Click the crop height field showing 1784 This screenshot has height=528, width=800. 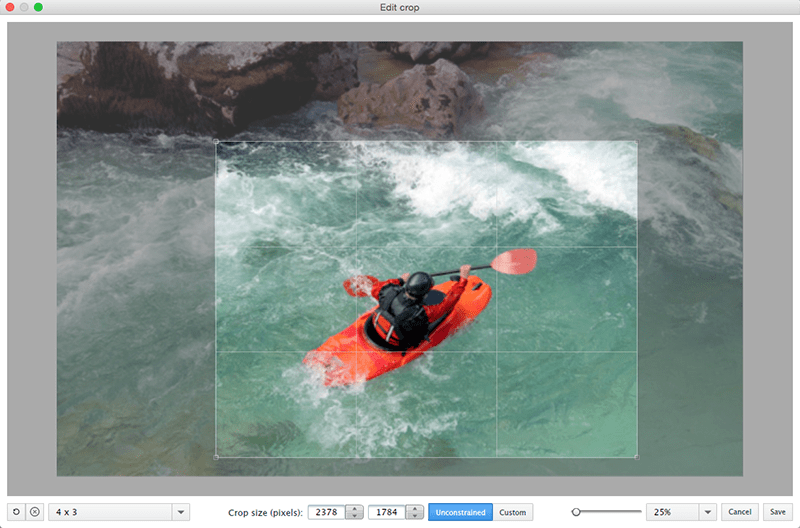[387, 512]
